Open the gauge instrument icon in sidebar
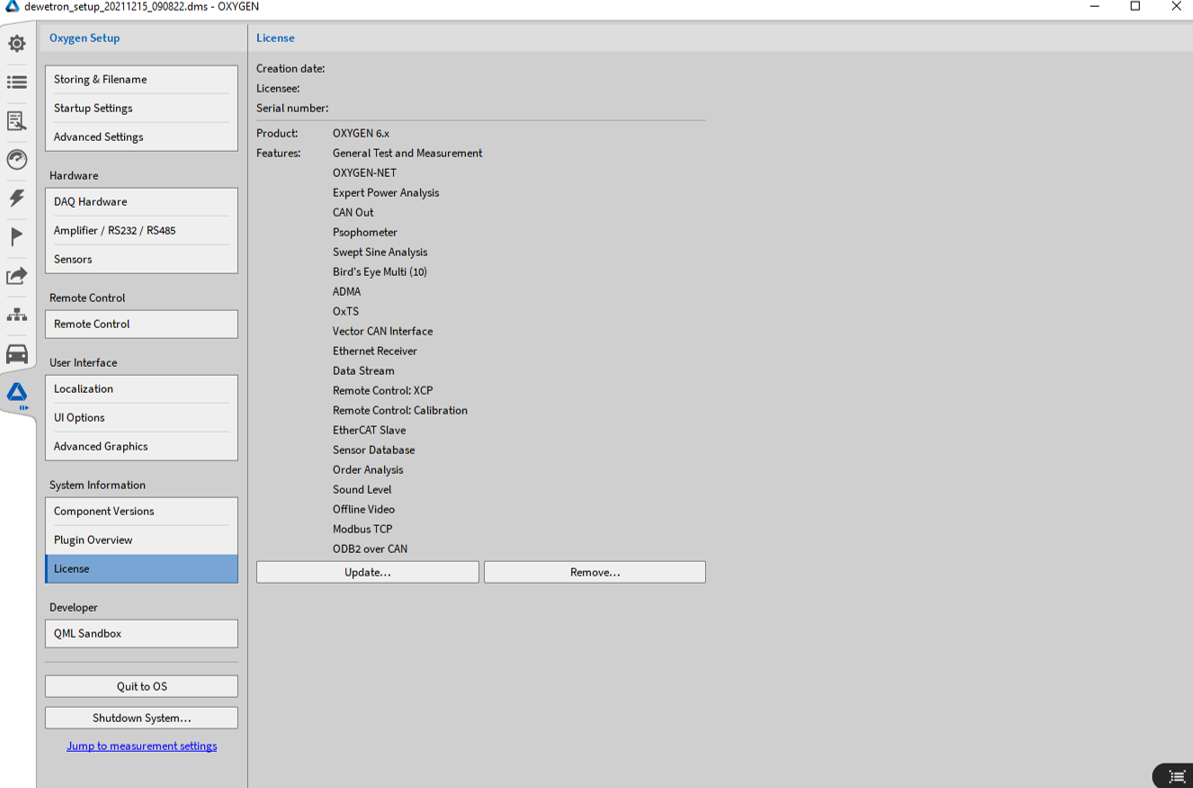The width and height of the screenshot is (1193, 788). (x=17, y=160)
